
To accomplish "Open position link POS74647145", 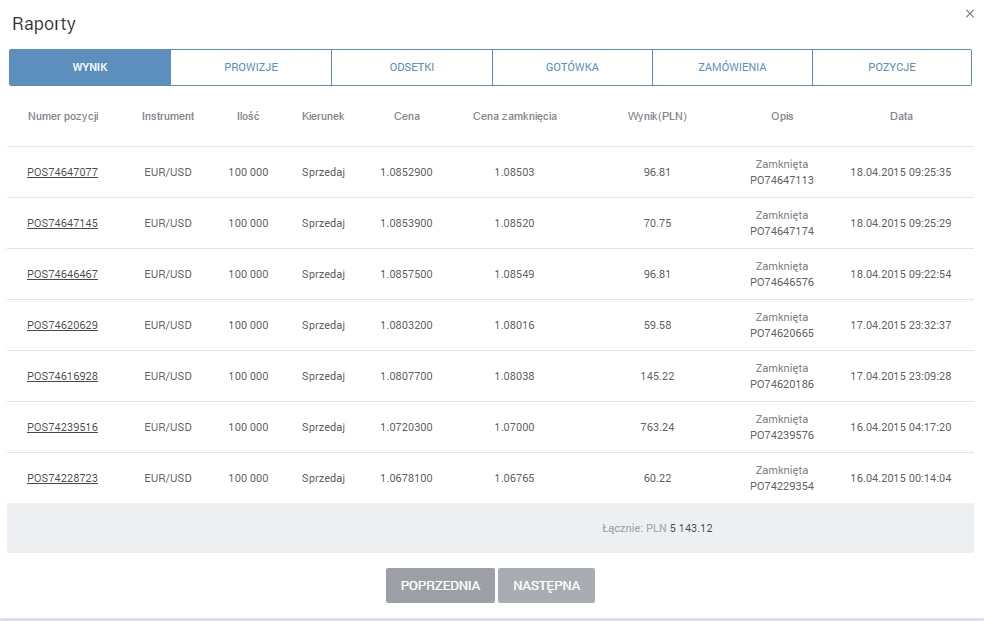I will pos(62,223).
